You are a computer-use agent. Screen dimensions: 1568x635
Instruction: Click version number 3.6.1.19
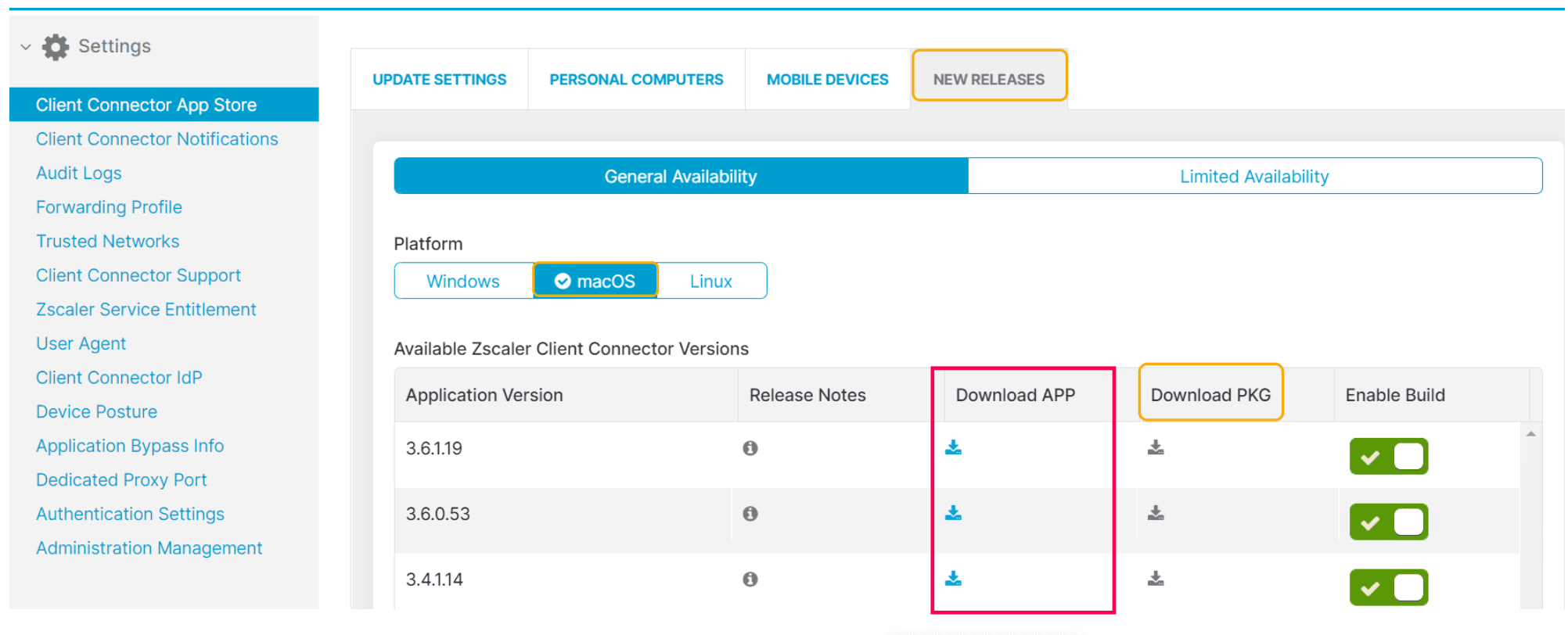[x=434, y=449]
